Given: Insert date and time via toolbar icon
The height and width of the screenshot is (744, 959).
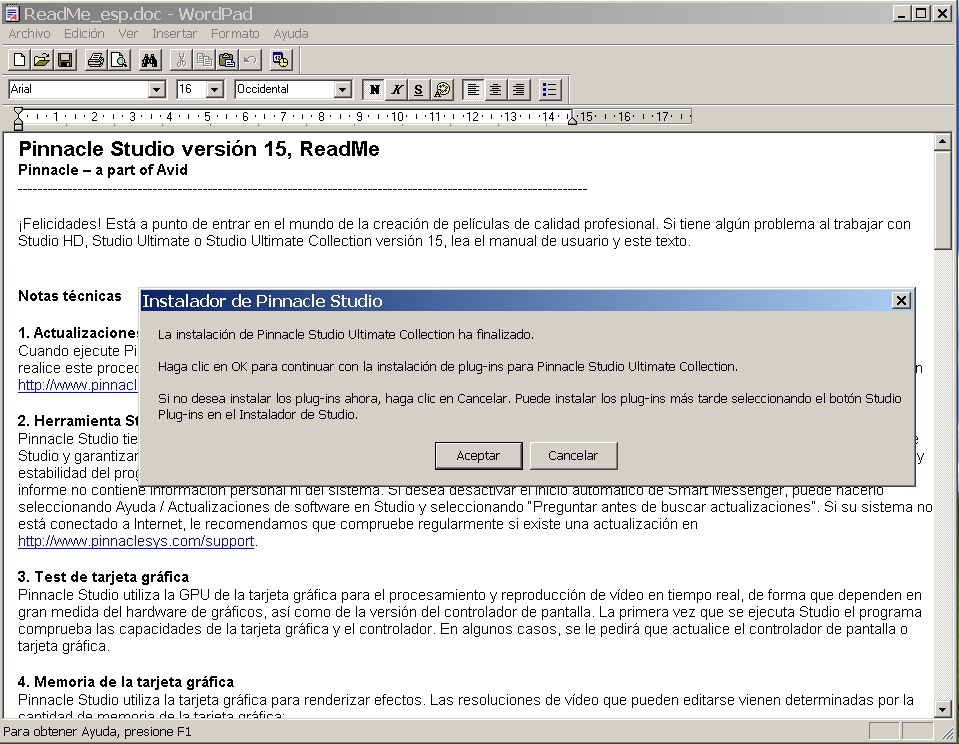Looking at the screenshot, I should 281,60.
